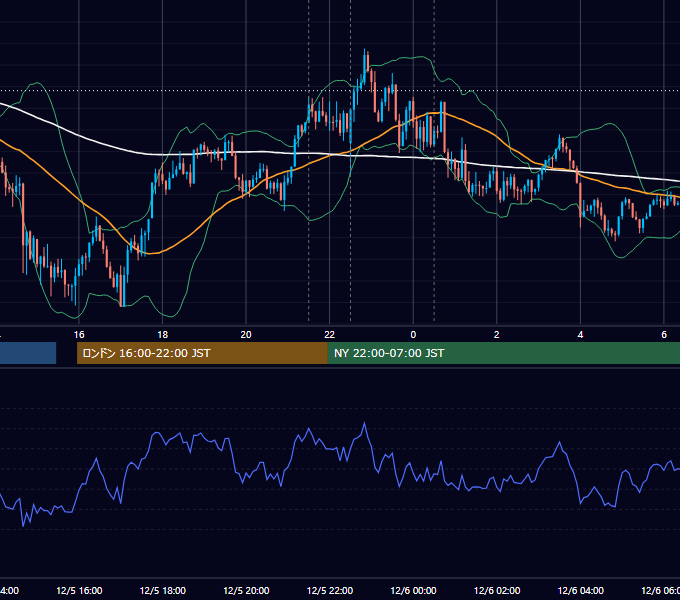Click the 12/6 02:00 time axis label
Image resolution: width=680 pixels, height=600 pixels.
pos(497,590)
